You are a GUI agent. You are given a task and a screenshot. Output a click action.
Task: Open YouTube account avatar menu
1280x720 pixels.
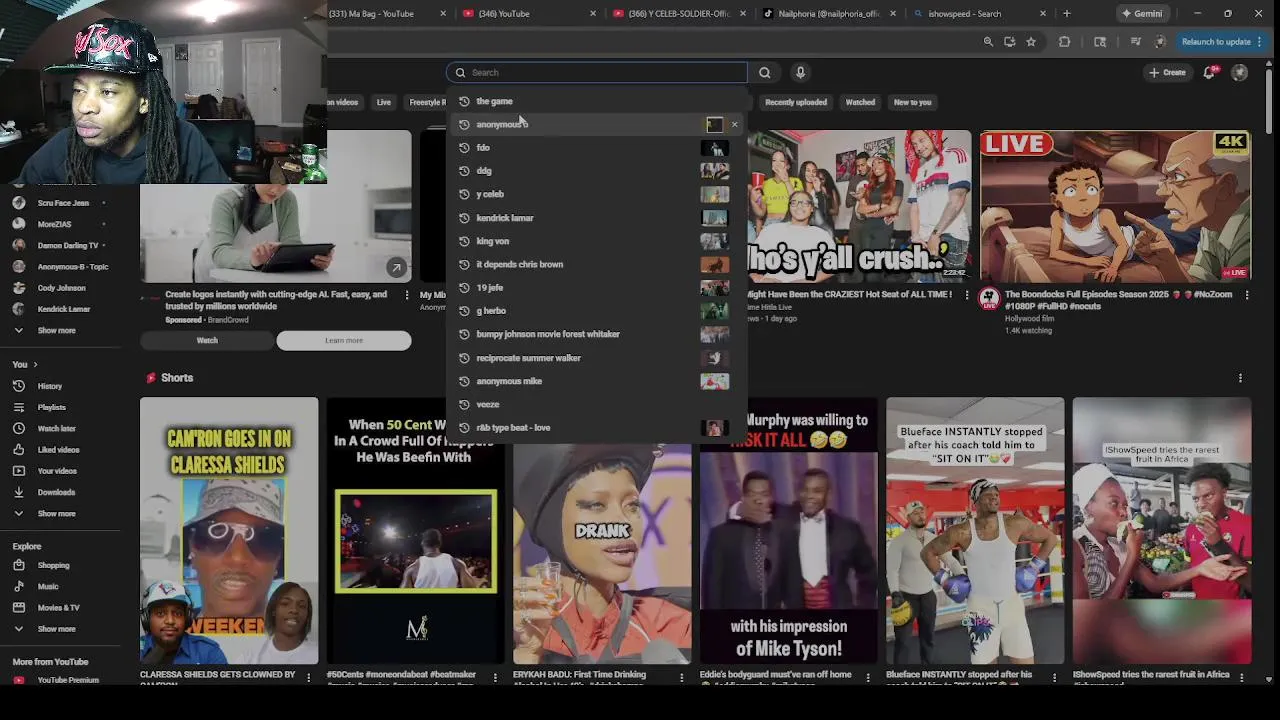point(1239,72)
